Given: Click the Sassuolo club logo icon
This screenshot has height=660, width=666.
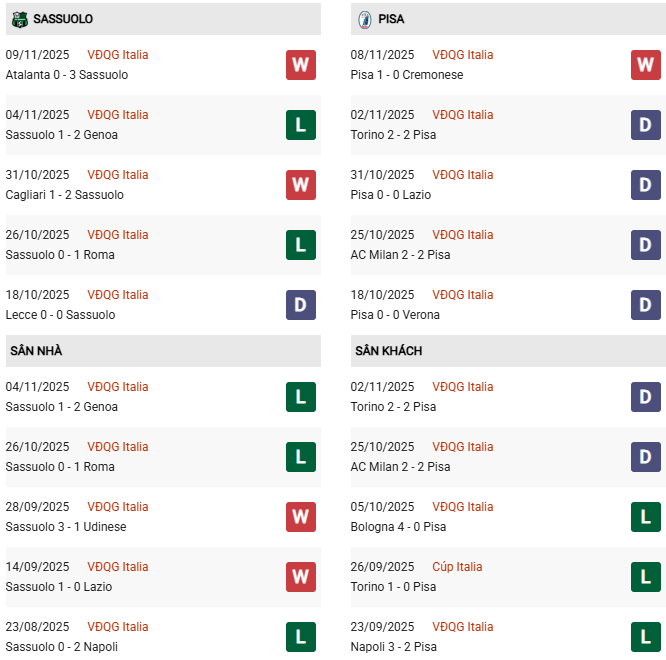Looking at the screenshot, I should (x=18, y=19).
